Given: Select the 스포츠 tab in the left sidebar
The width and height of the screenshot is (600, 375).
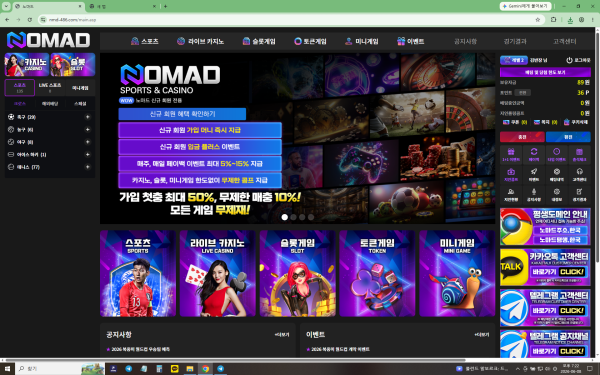Looking at the screenshot, I should pyautogui.click(x=20, y=88).
